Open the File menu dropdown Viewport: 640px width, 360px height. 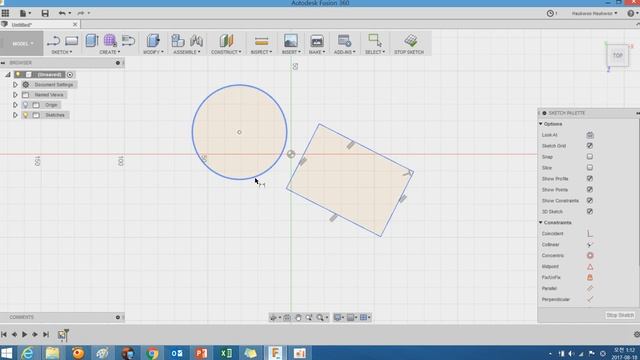click(x=25, y=13)
